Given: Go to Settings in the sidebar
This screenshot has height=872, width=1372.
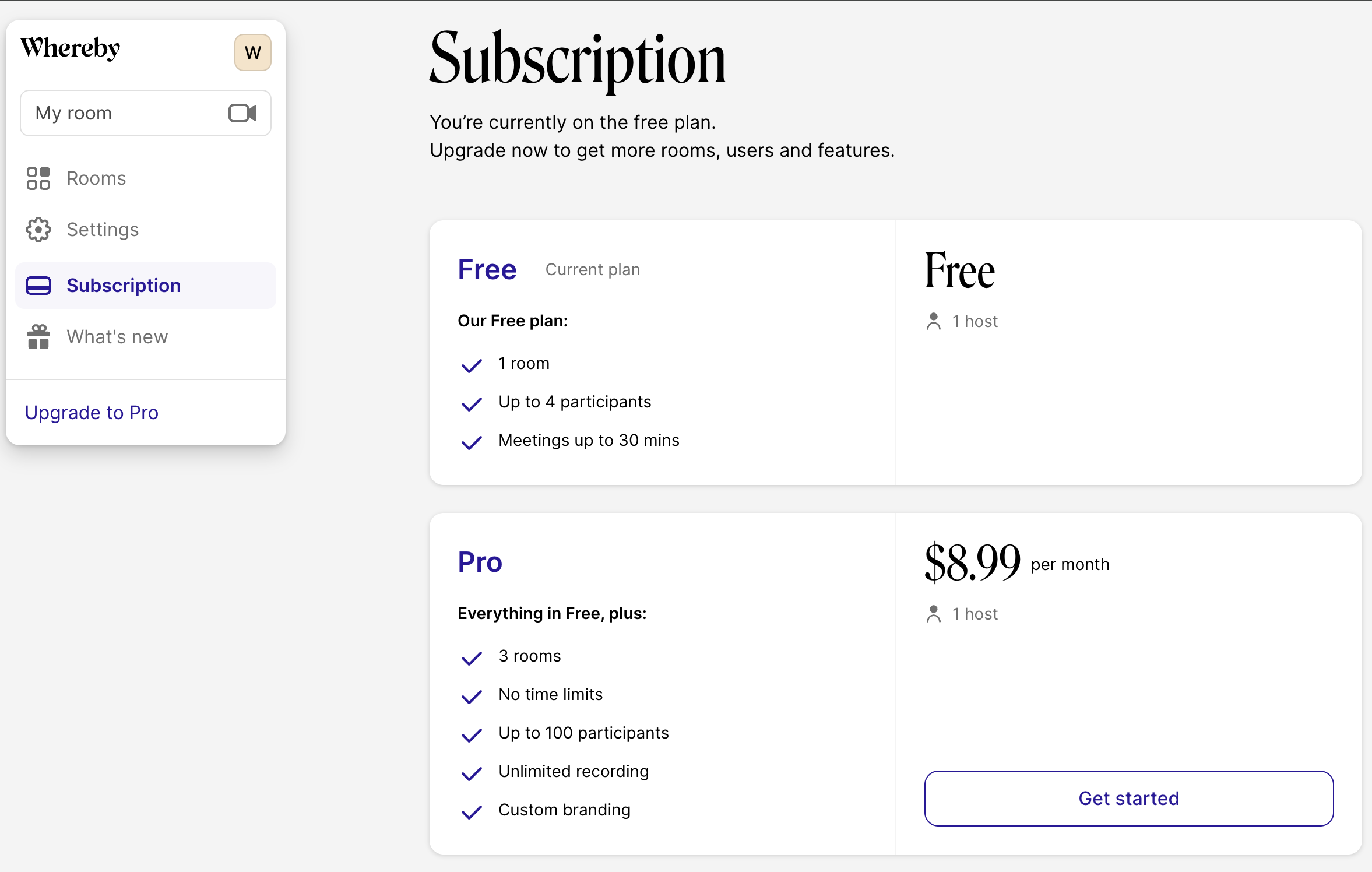Looking at the screenshot, I should (x=103, y=230).
